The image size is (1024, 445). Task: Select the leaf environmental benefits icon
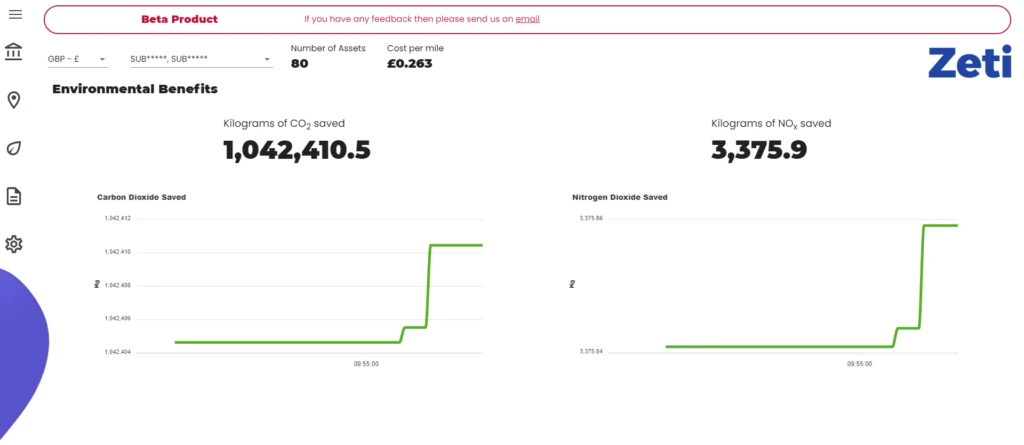(x=14, y=148)
